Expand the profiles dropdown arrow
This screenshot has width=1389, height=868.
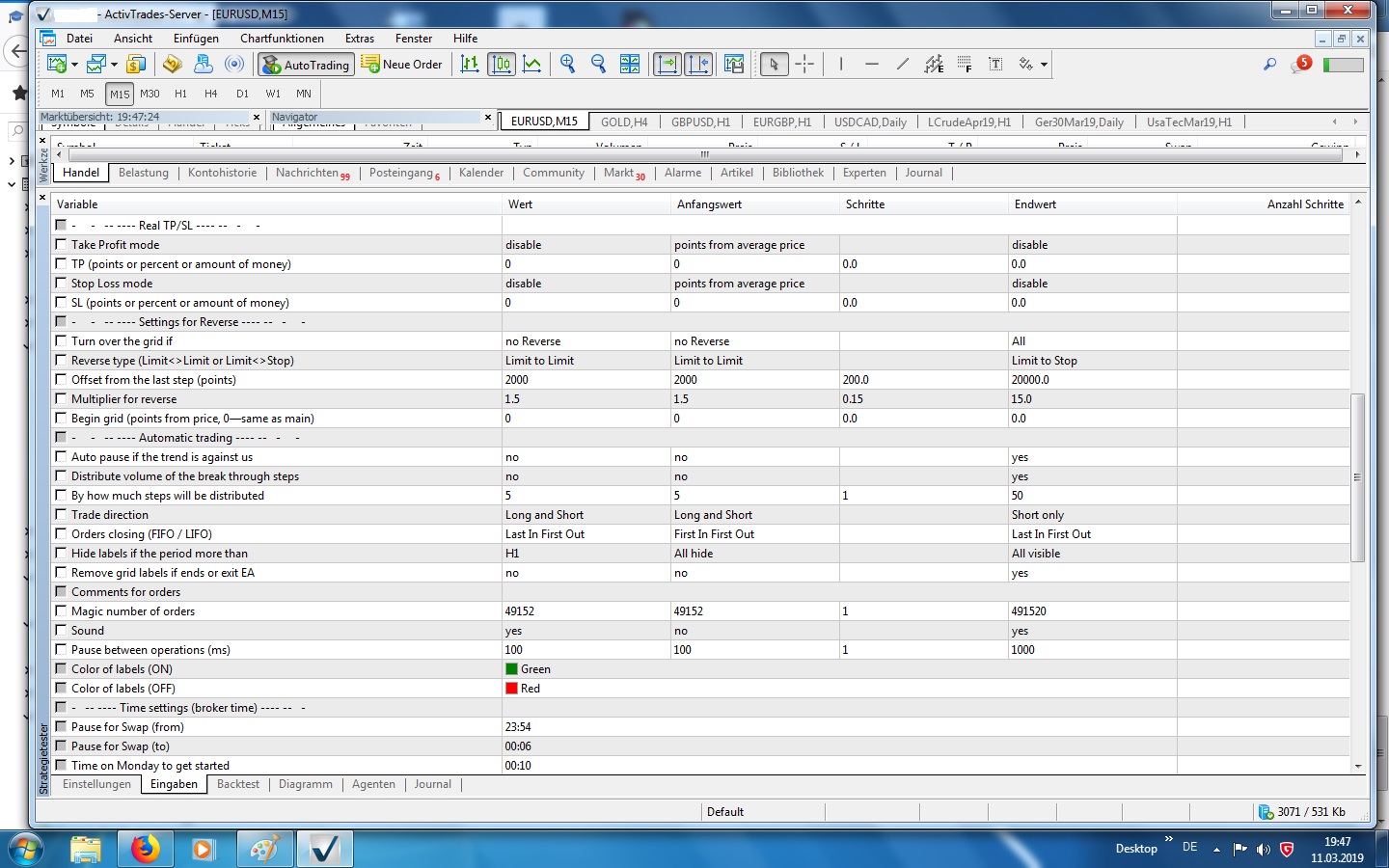click(x=114, y=65)
